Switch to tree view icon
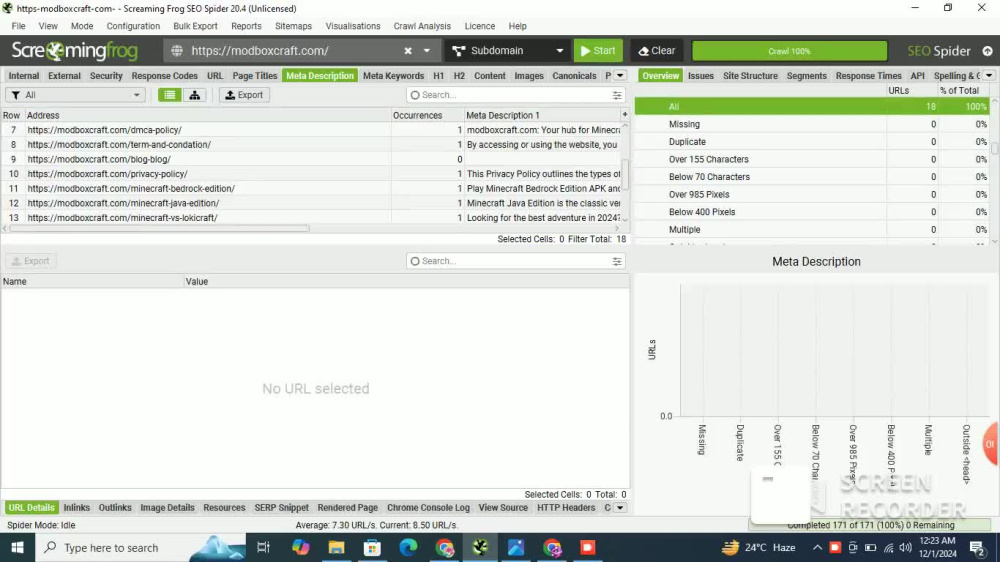 [195, 95]
